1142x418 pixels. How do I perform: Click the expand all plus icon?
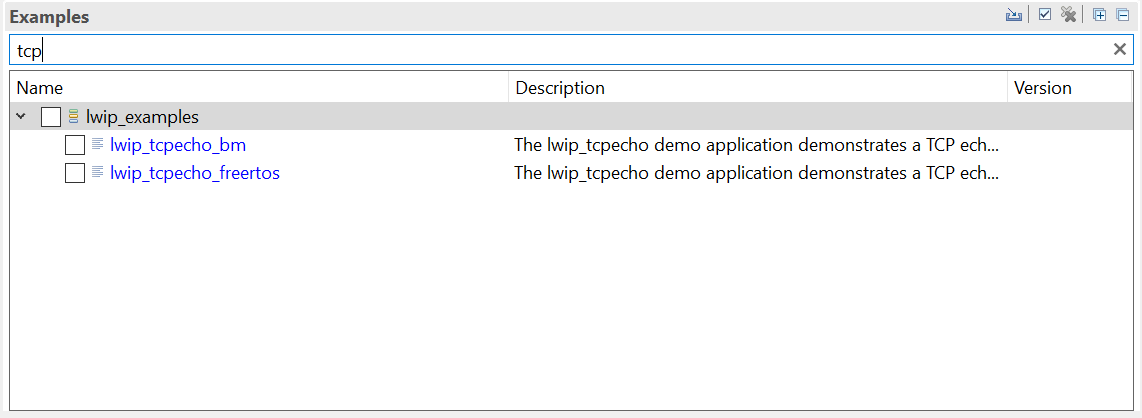[x=1099, y=15]
